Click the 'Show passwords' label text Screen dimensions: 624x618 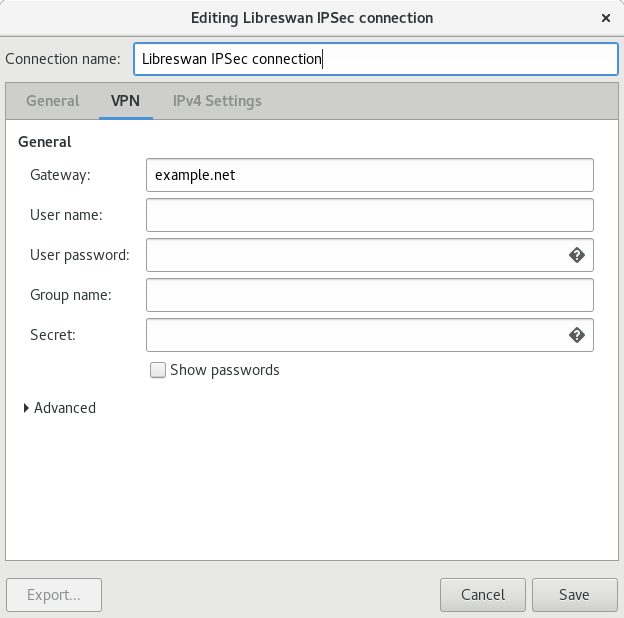225,370
